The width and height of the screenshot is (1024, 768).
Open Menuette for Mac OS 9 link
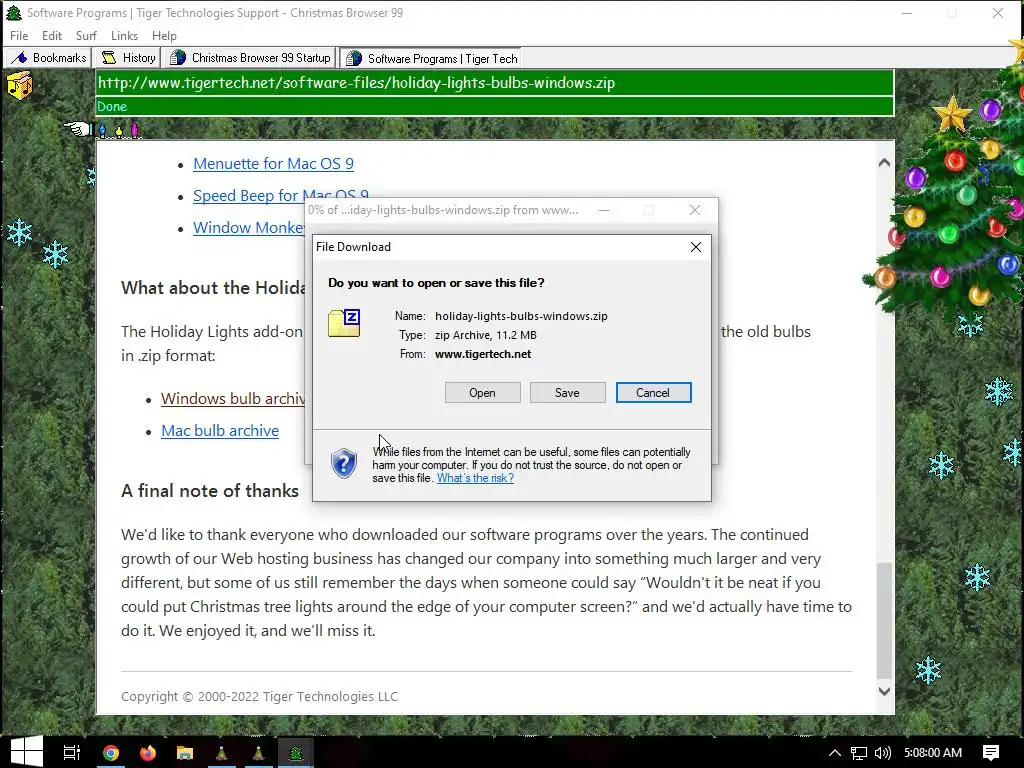(x=274, y=164)
